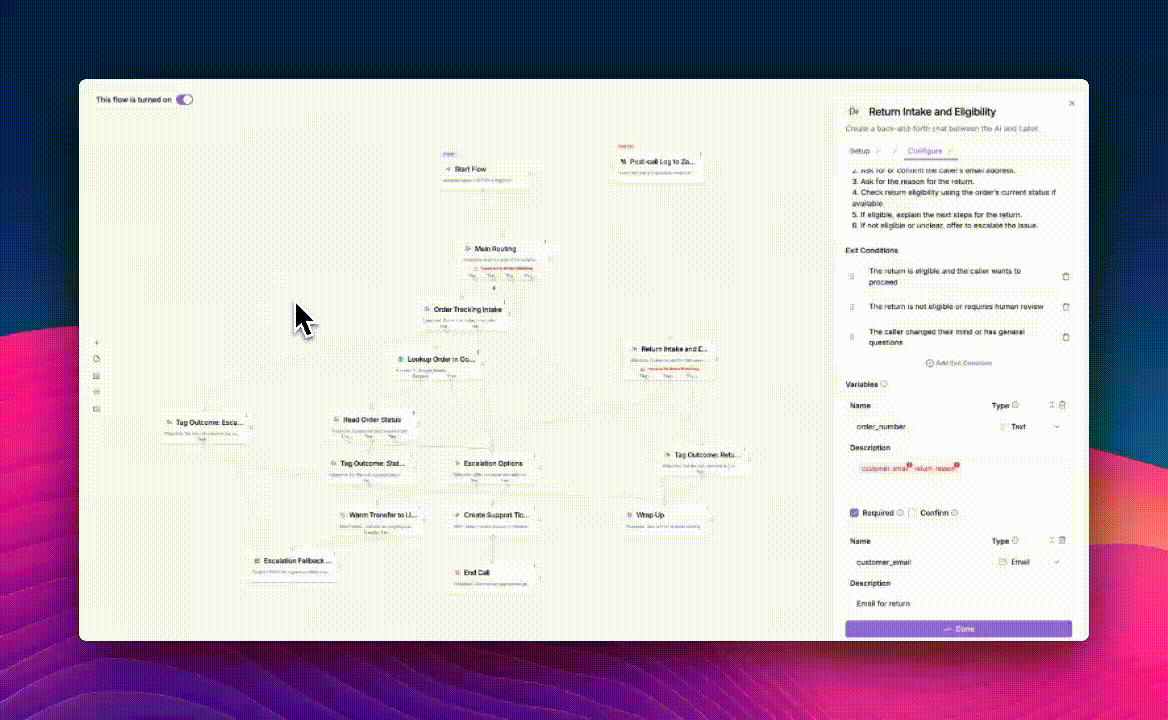Click info icon beside order_number's Type label
1168x720 pixels.
(x=1015, y=405)
